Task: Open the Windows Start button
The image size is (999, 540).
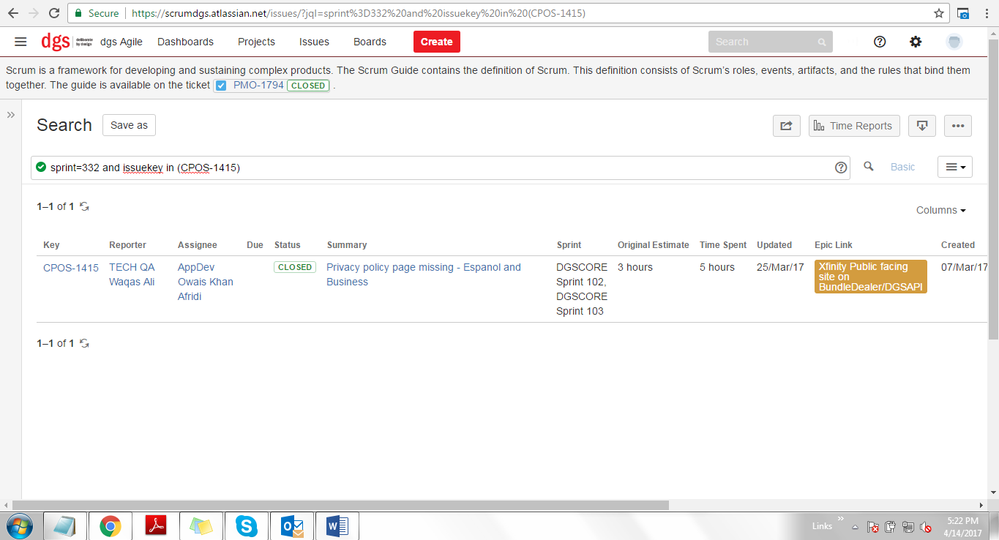Action: pos(20,526)
